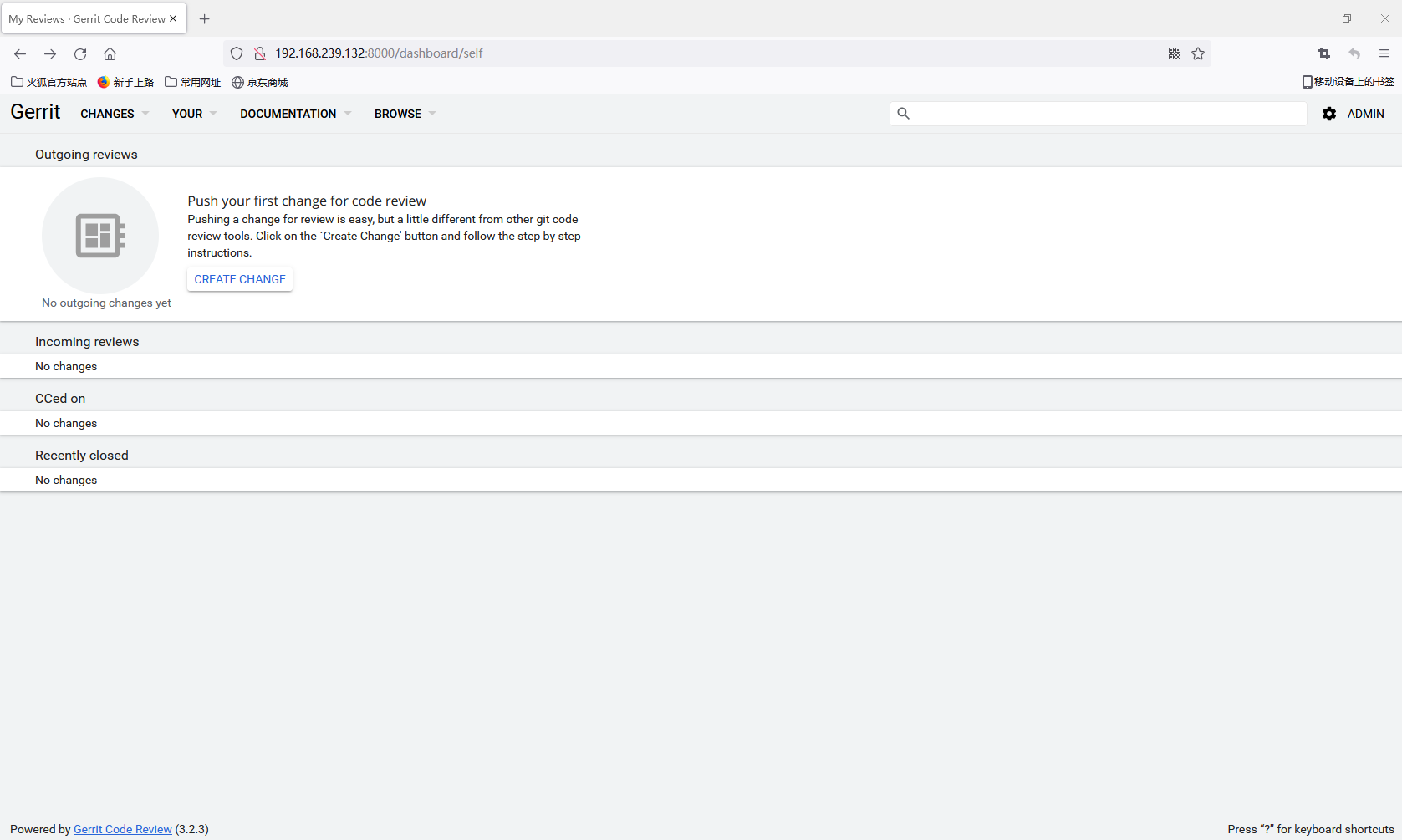Screen dimensions: 1402x840
Task: Close the My Reviews tab
Action: (173, 18)
